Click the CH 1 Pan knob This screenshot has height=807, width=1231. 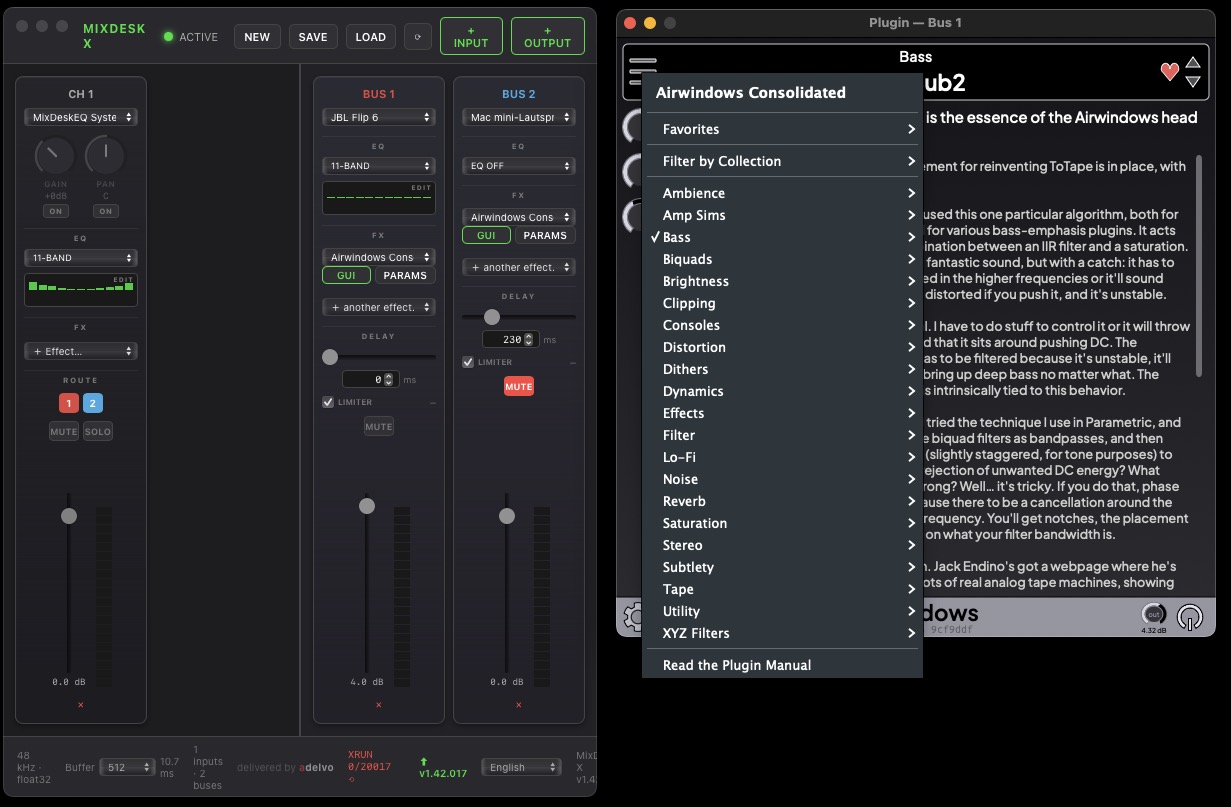[105, 156]
